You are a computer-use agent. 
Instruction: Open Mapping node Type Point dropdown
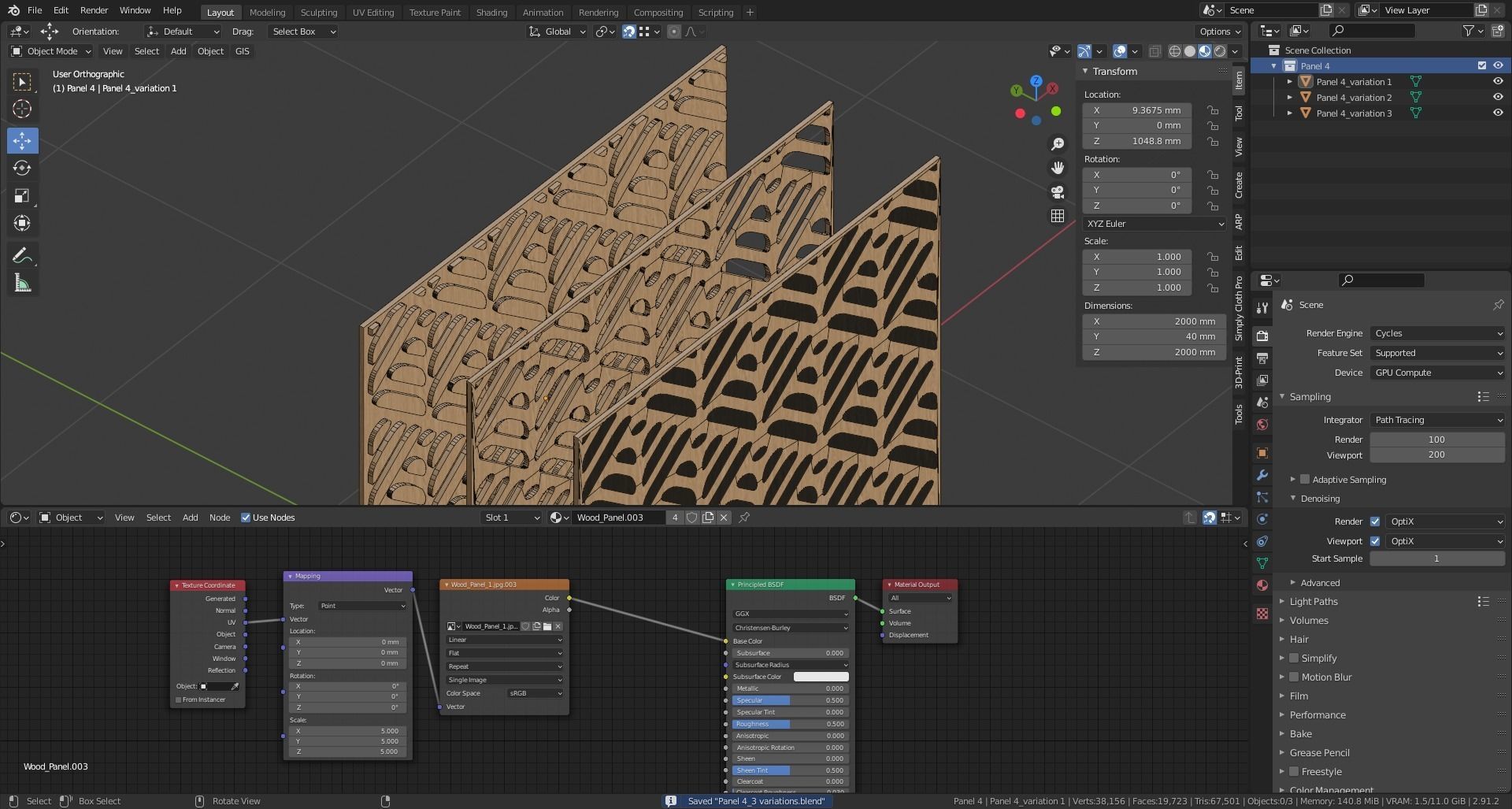[362, 606]
